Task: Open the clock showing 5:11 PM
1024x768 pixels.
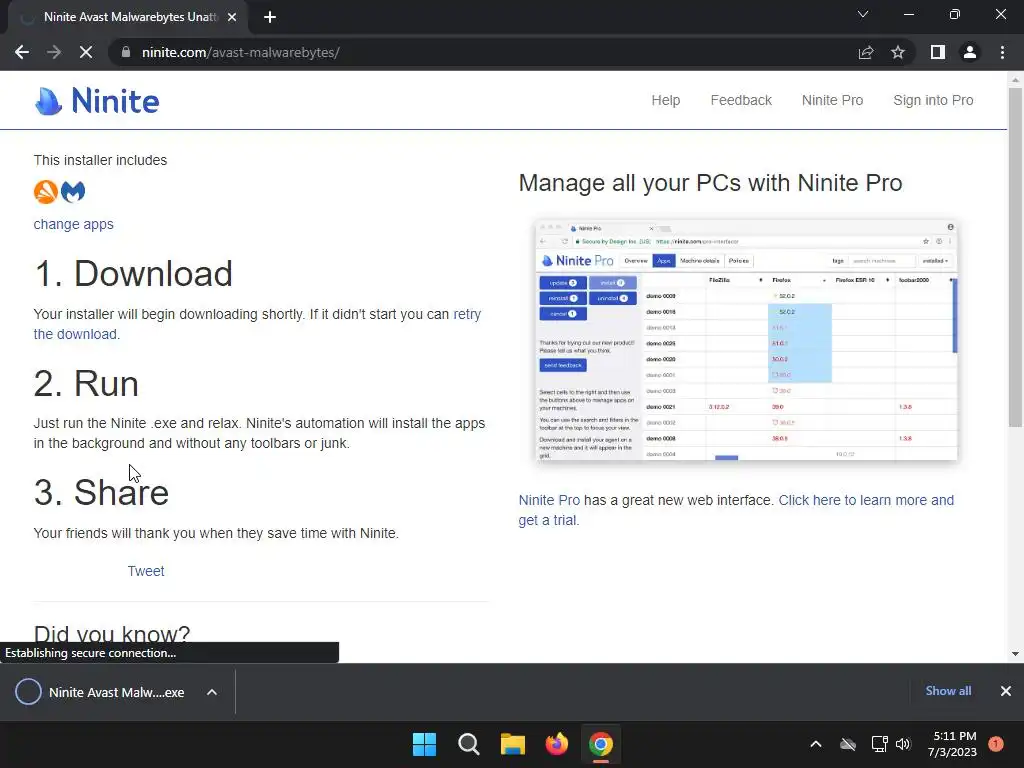Action: (x=952, y=744)
